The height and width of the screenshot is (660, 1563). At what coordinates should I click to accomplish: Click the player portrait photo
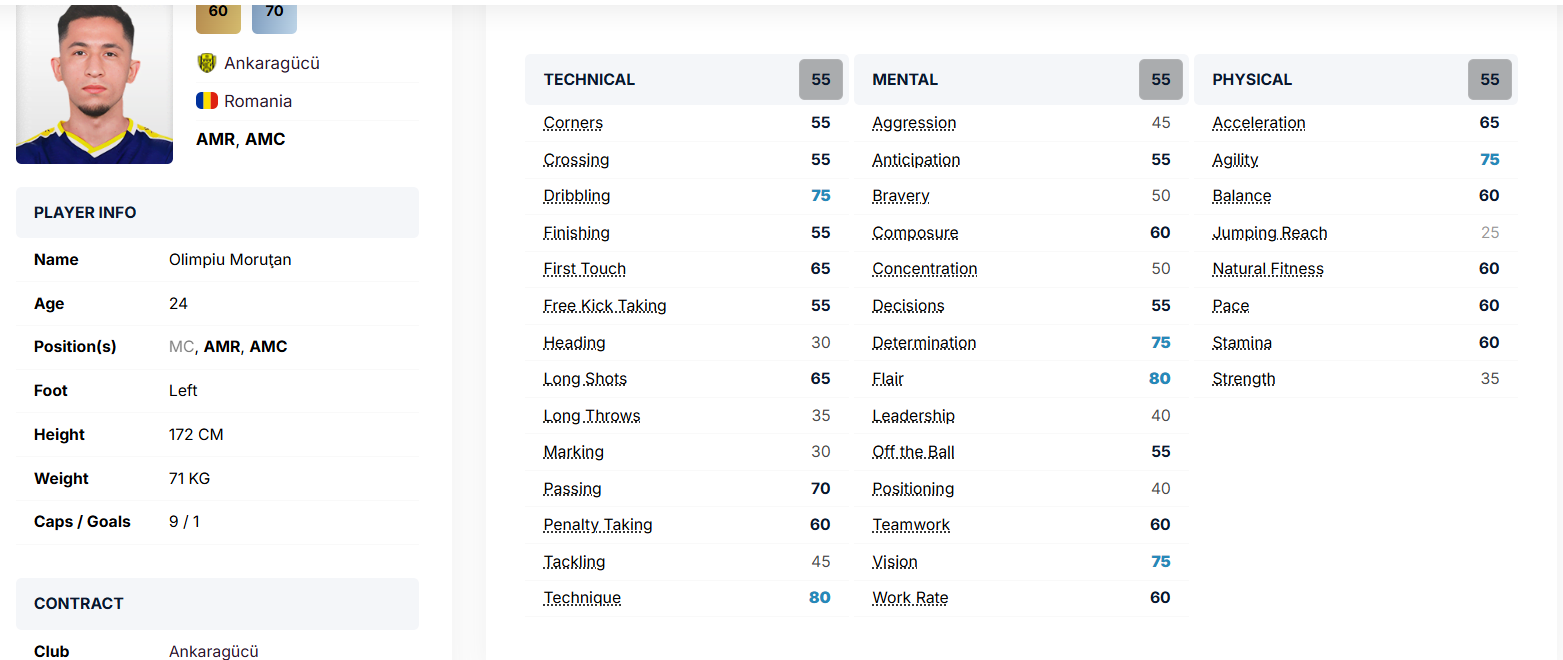[94, 84]
